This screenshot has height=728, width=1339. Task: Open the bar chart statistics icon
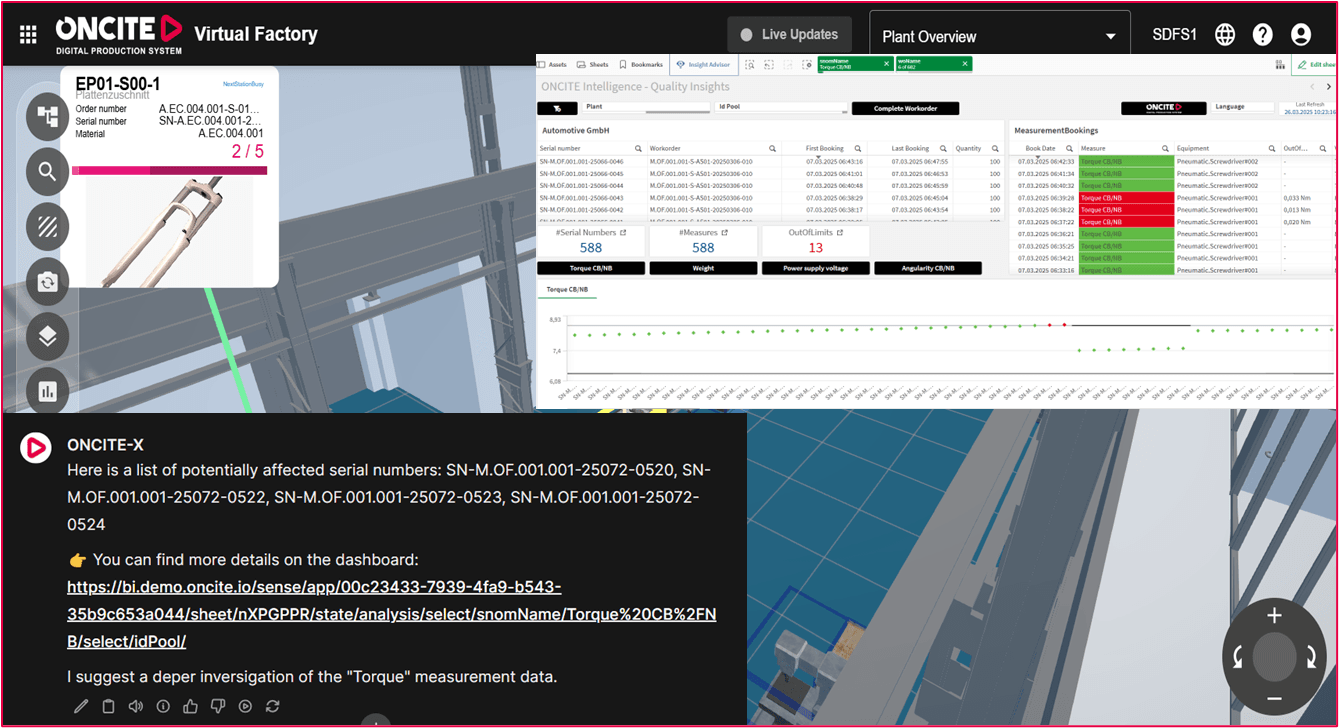pos(47,391)
